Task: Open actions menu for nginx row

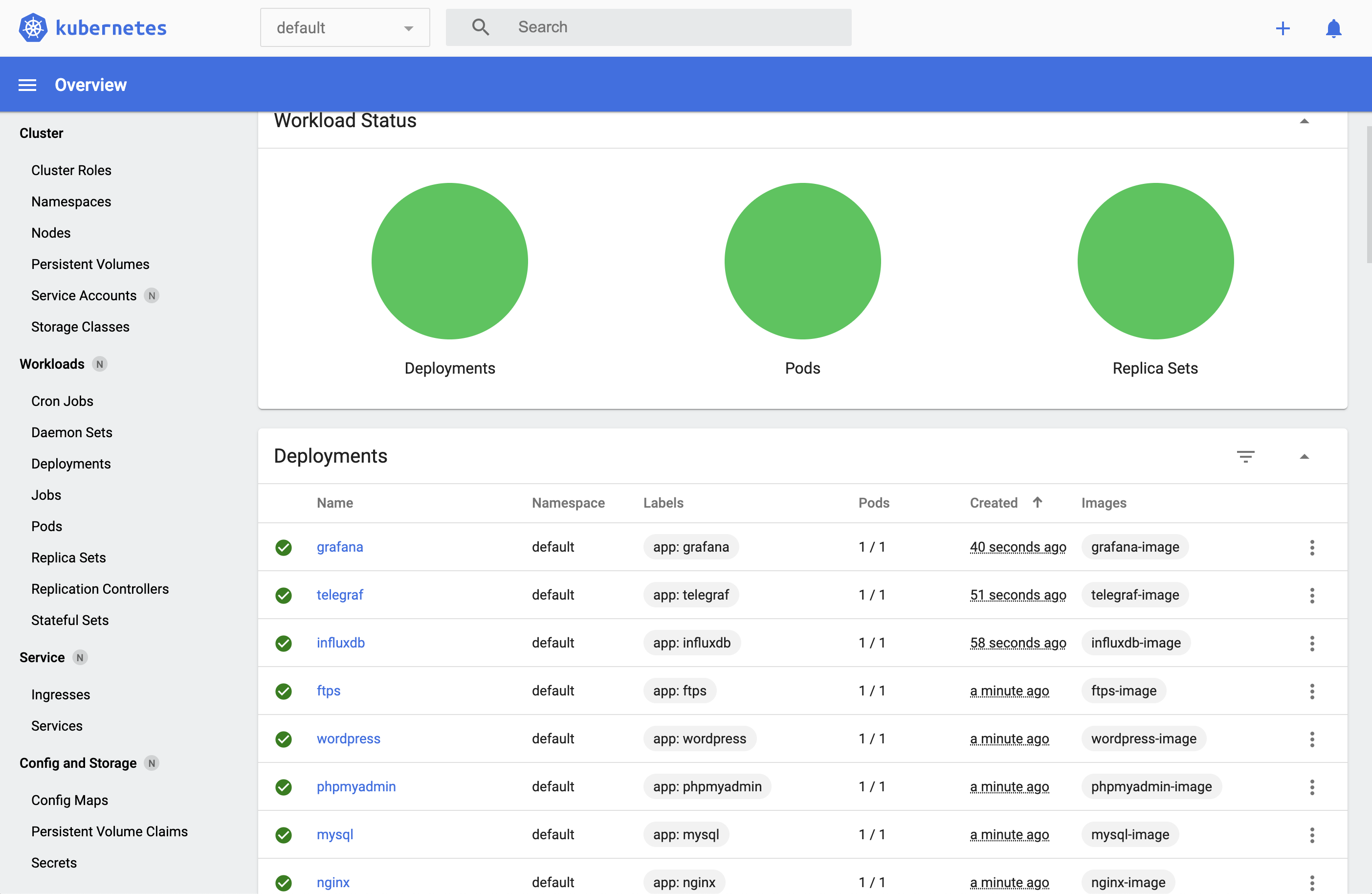Action: [x=1312, y=882]
